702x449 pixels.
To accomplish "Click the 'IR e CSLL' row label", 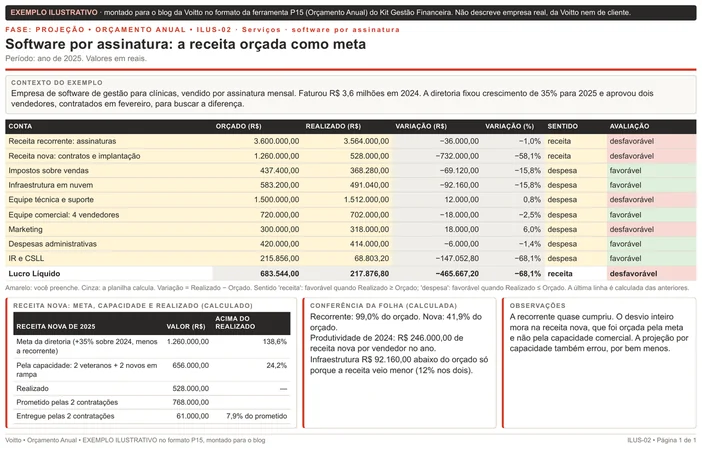I will pos(26,258).
